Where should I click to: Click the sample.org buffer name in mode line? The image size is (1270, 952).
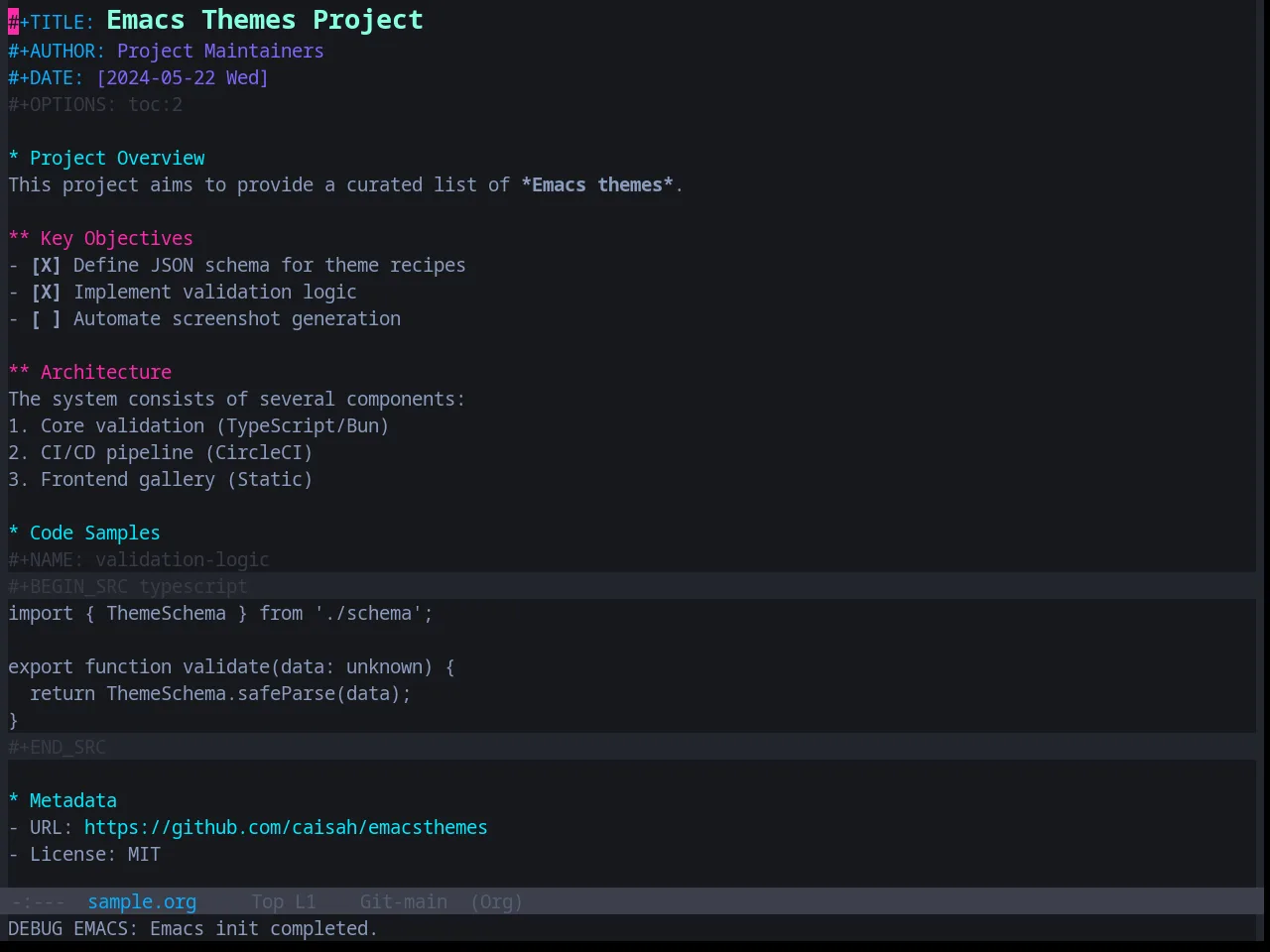(x=142, y=901)
